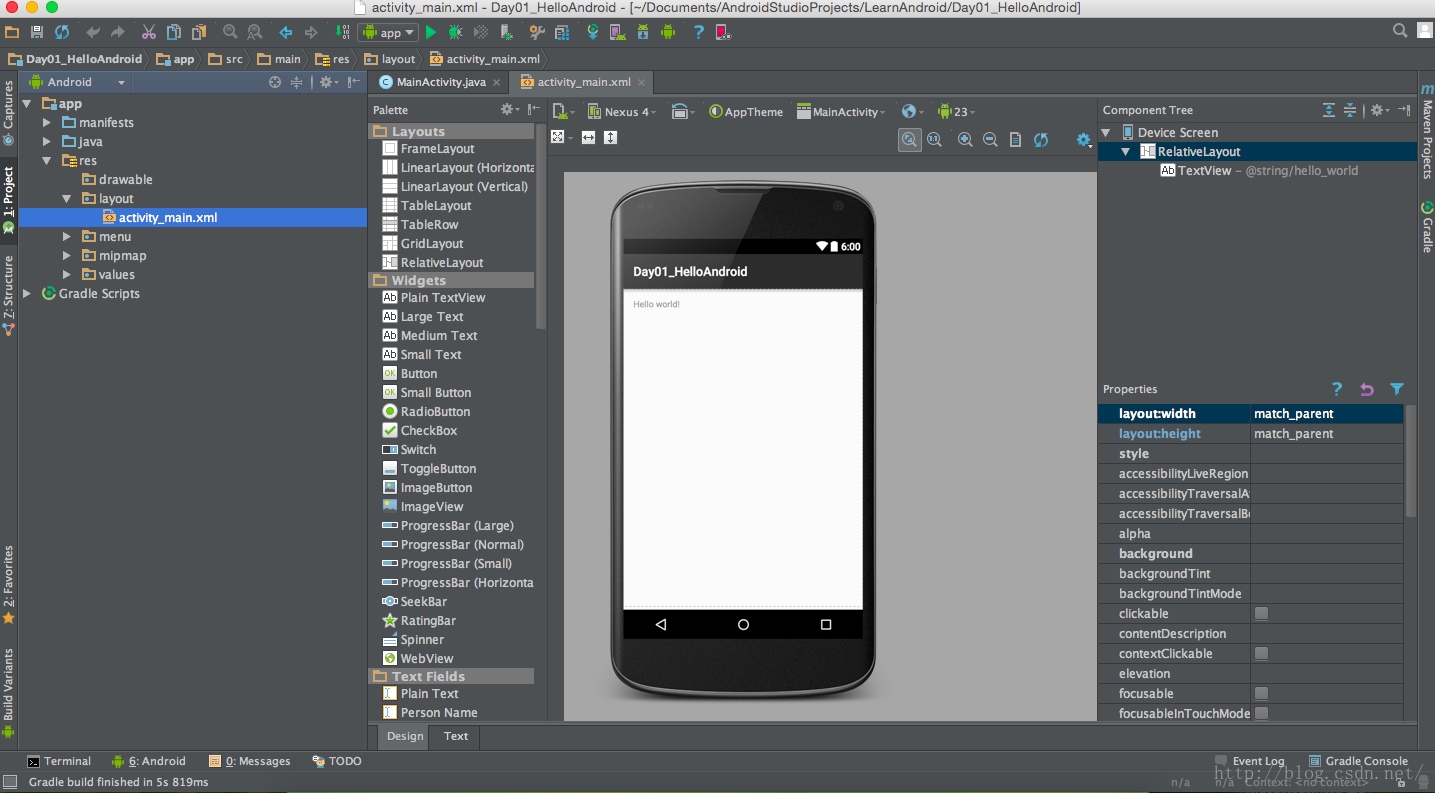1435x793 pixels.
Task: Select the TextView in Component Tree
Action: click(1204, 171)
